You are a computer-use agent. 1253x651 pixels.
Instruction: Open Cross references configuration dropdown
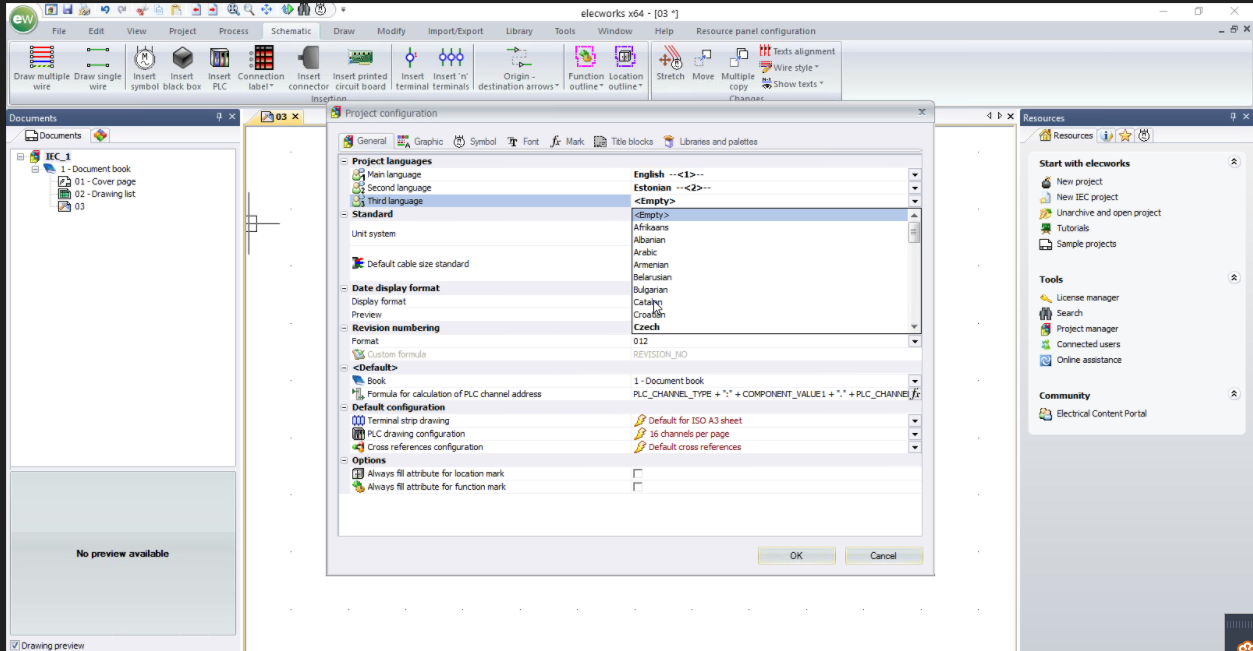pos(915,447)
